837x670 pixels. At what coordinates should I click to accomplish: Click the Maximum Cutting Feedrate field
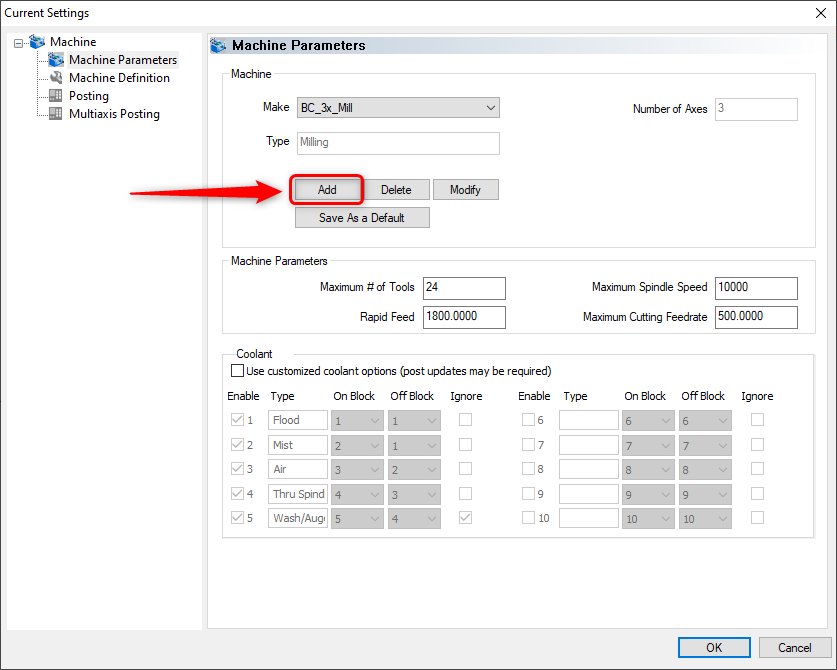pos(756,317)
